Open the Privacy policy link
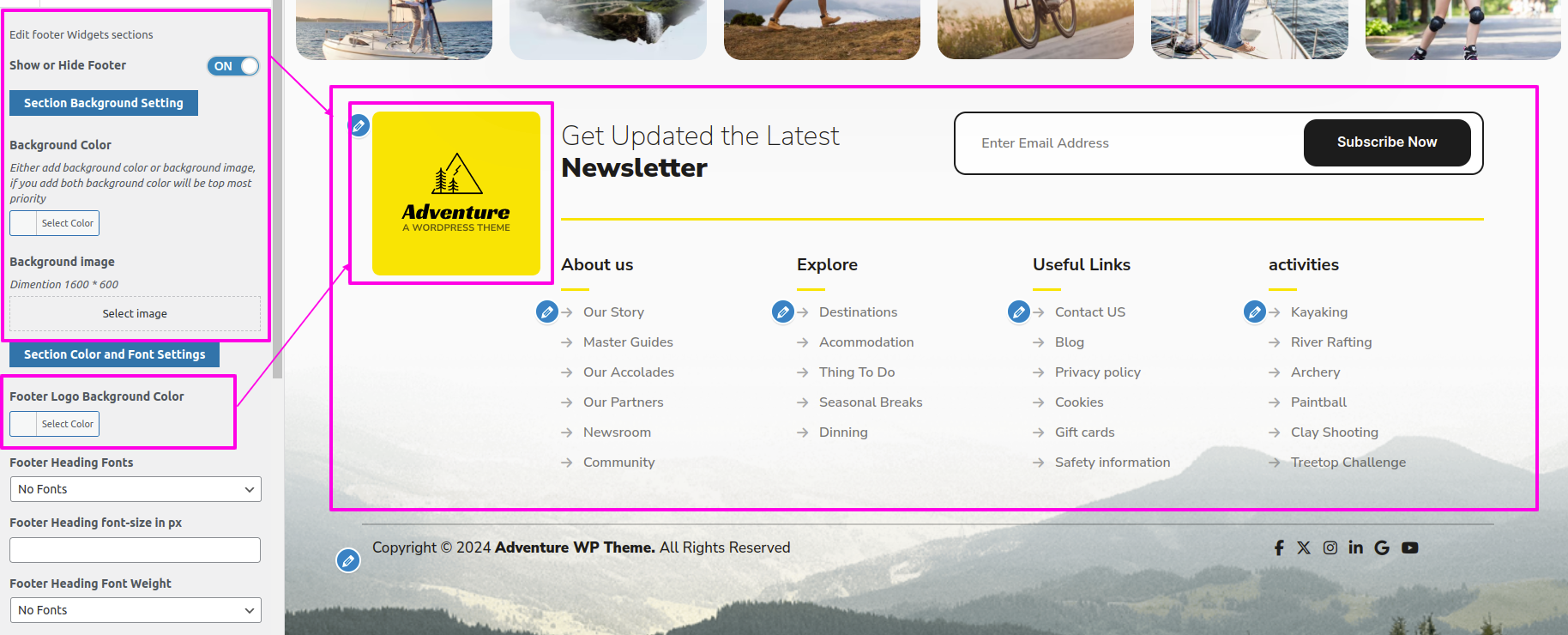The image size is (1568, 635). click(x=1097, y=372)
